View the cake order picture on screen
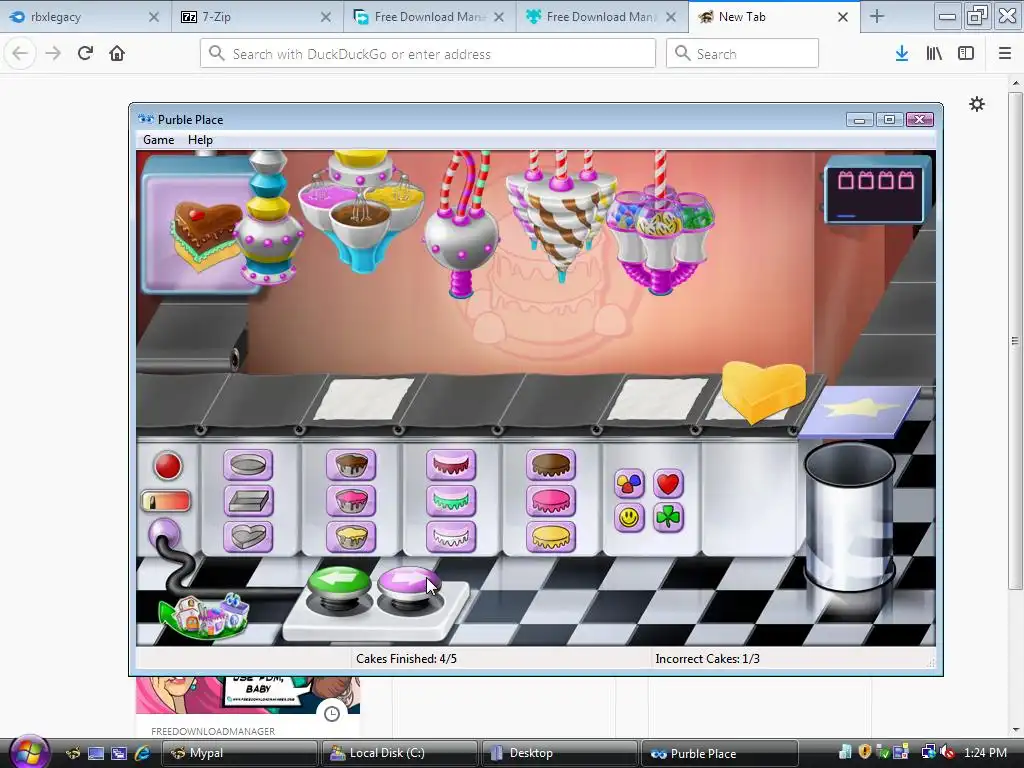Viewport: 1024px width, 768px height. [x=206, y=236]
